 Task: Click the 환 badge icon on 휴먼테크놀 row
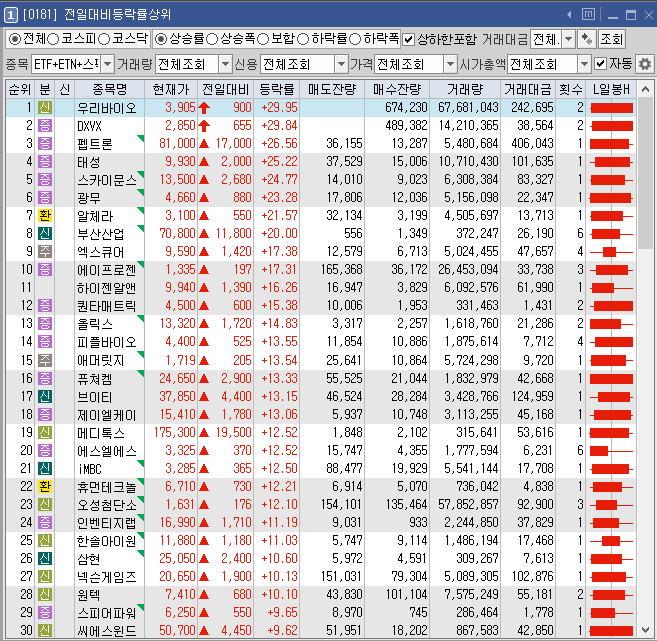(x=45, y=486)
